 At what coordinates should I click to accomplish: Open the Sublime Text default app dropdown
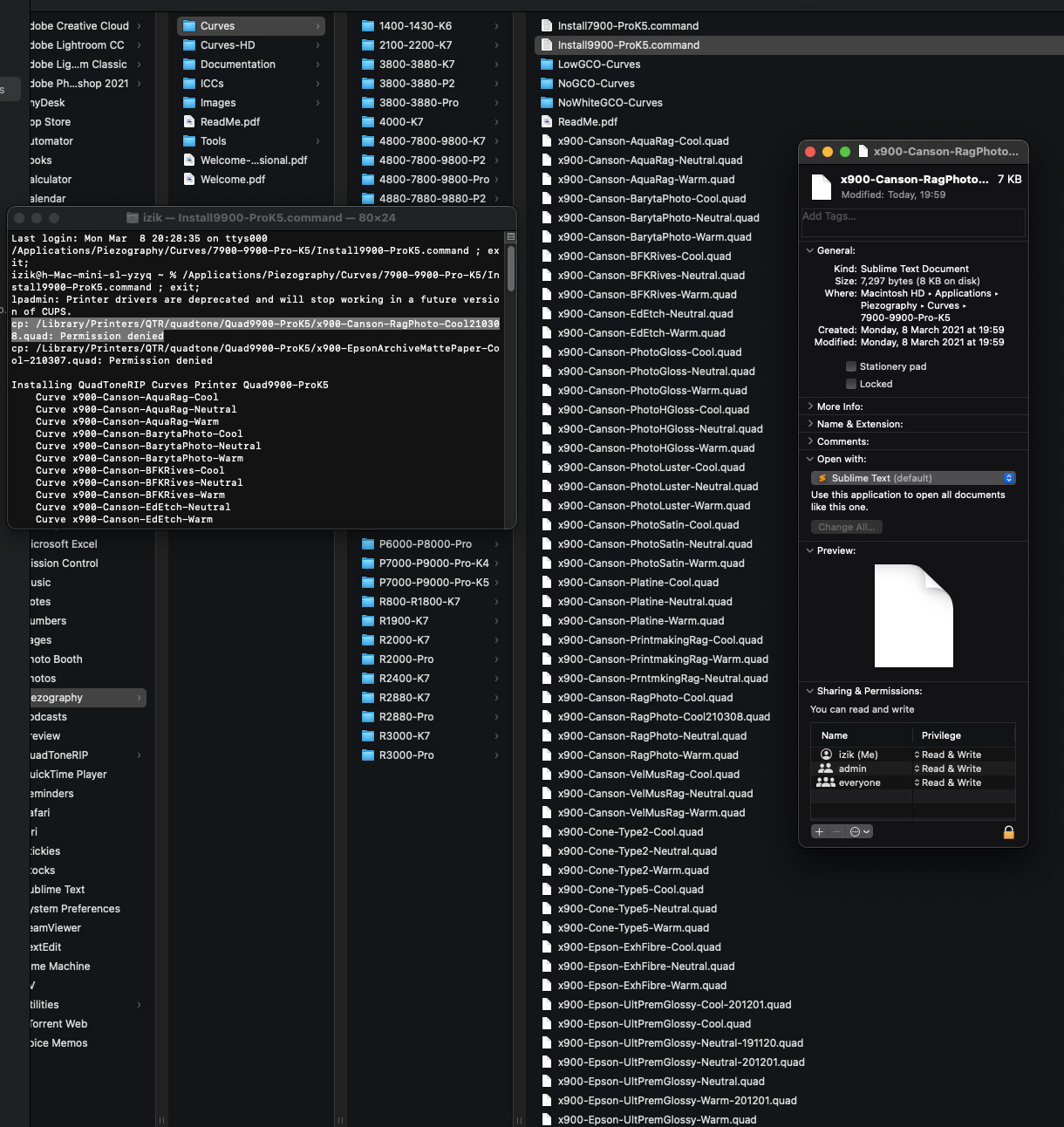tap(913, 478)
